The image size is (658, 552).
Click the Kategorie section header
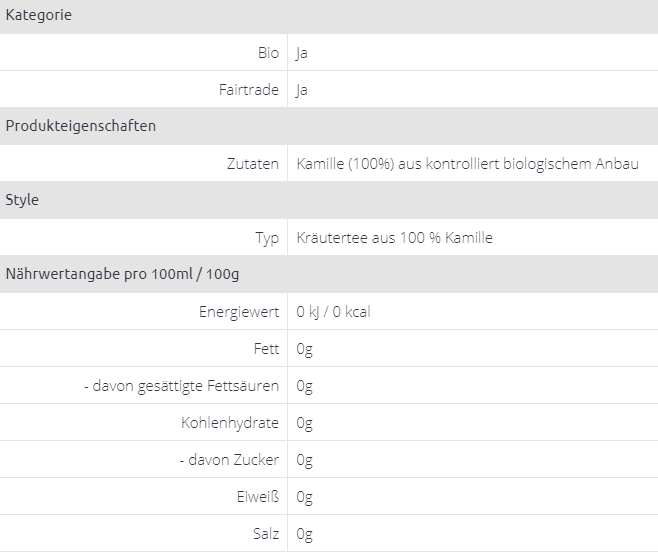pyautogui.click(x=38, y=15)
